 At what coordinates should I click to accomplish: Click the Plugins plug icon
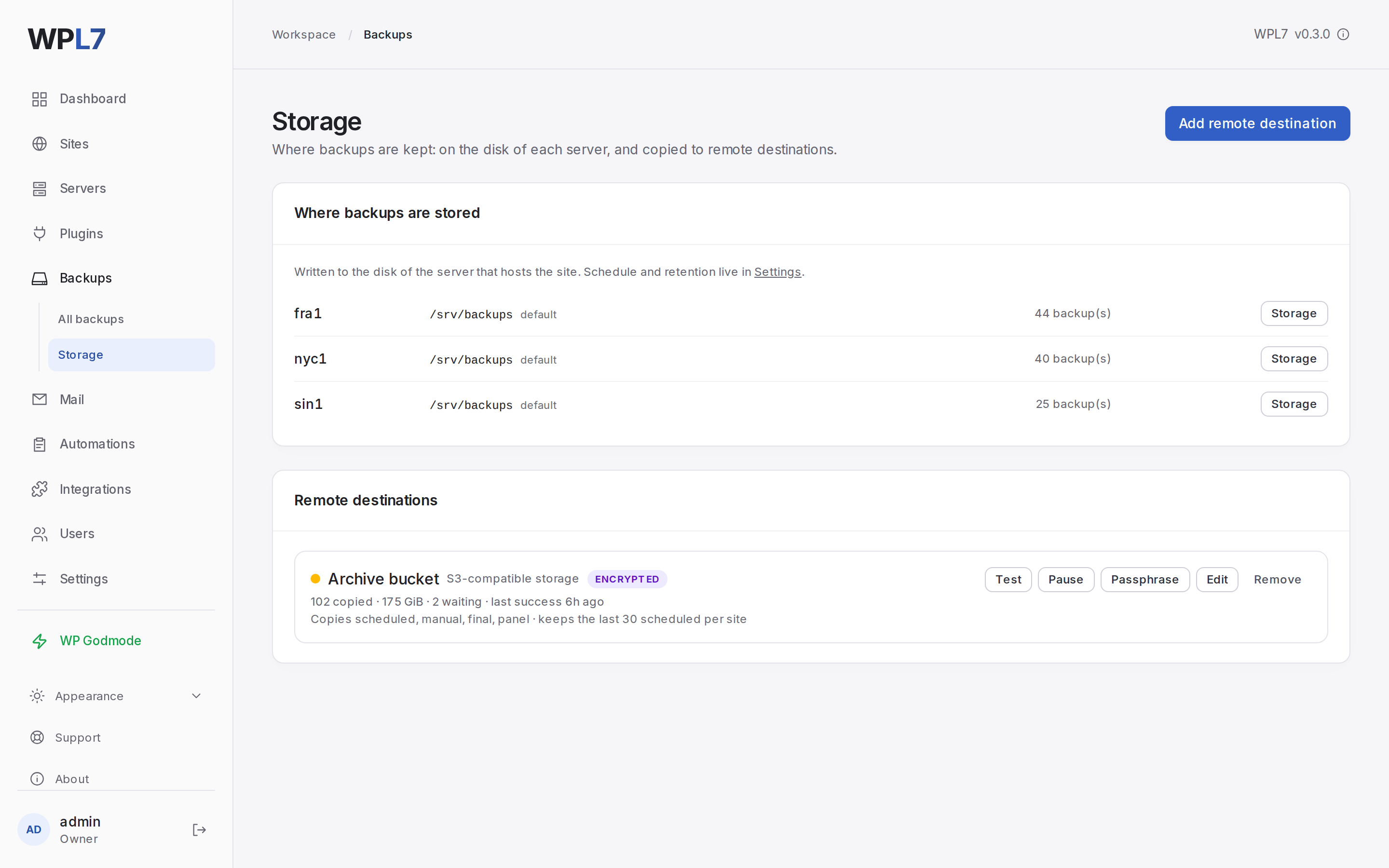(40, 234)
